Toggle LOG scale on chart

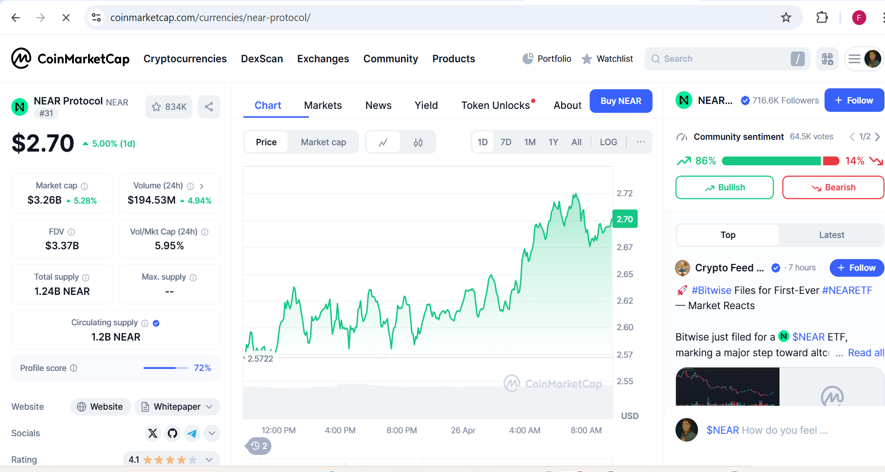(x=608, y=142)
